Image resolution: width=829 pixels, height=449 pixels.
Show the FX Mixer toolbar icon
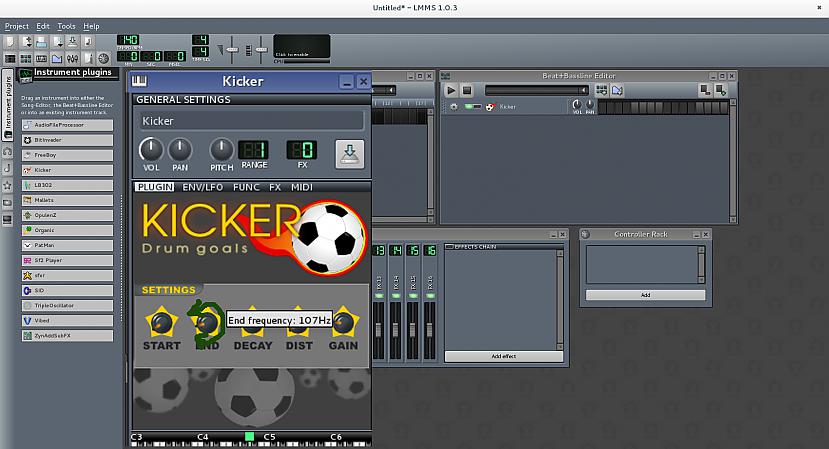point(72,58)
